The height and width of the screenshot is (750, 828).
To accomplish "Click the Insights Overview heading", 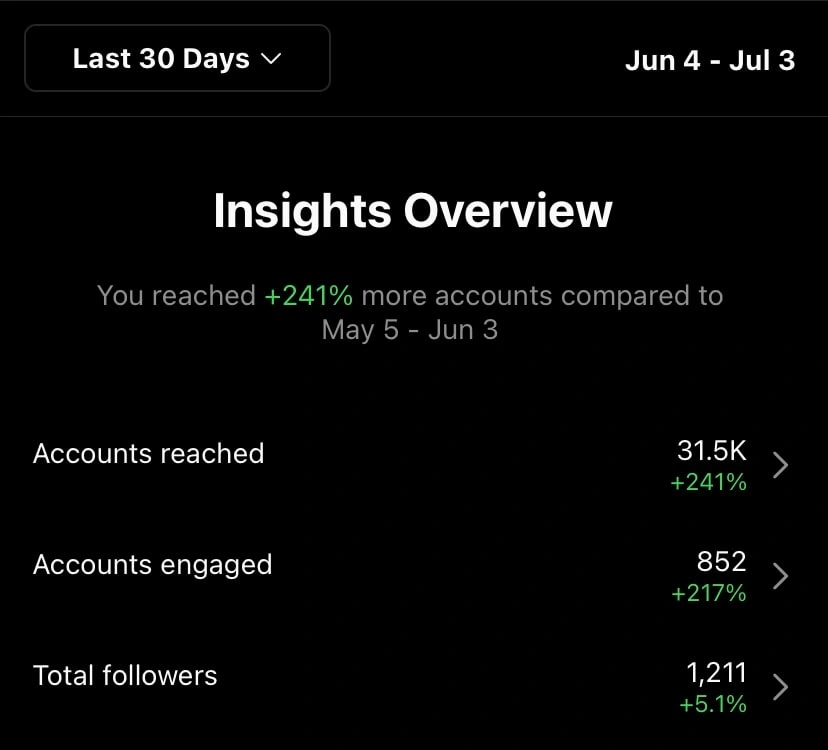I will (413, 211).
